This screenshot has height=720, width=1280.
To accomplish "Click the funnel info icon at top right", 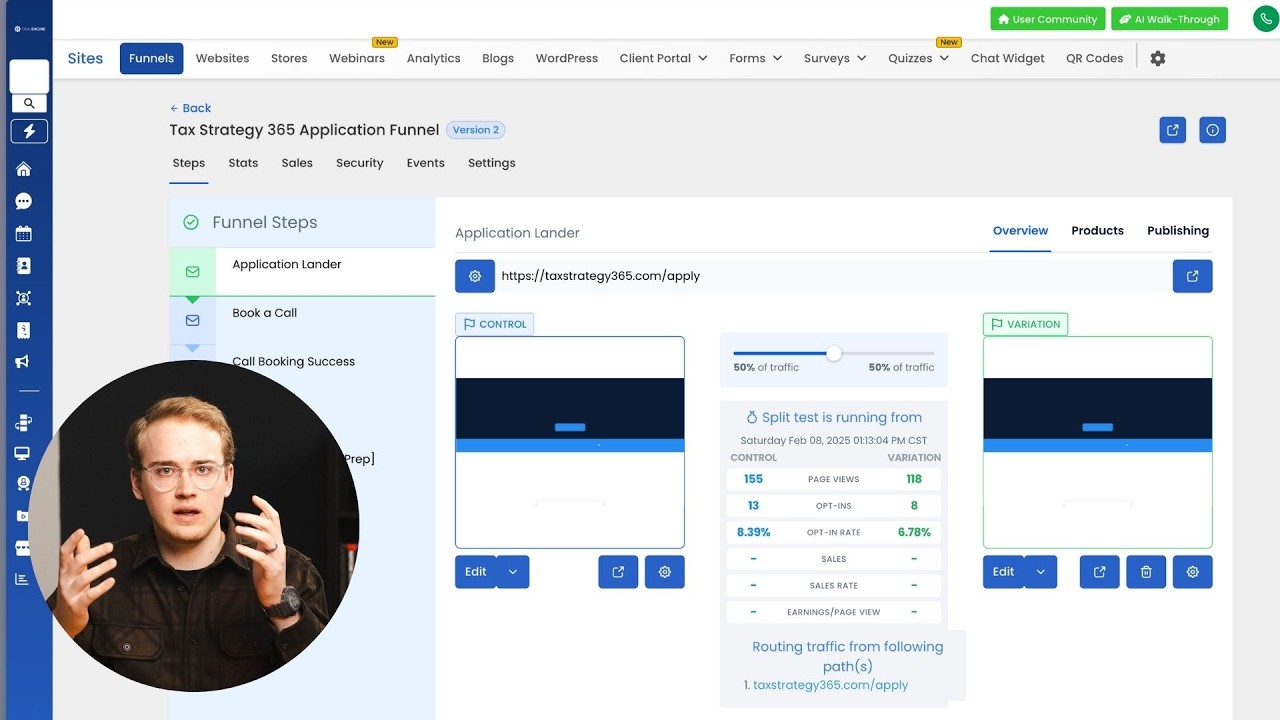I will 1213,130.
